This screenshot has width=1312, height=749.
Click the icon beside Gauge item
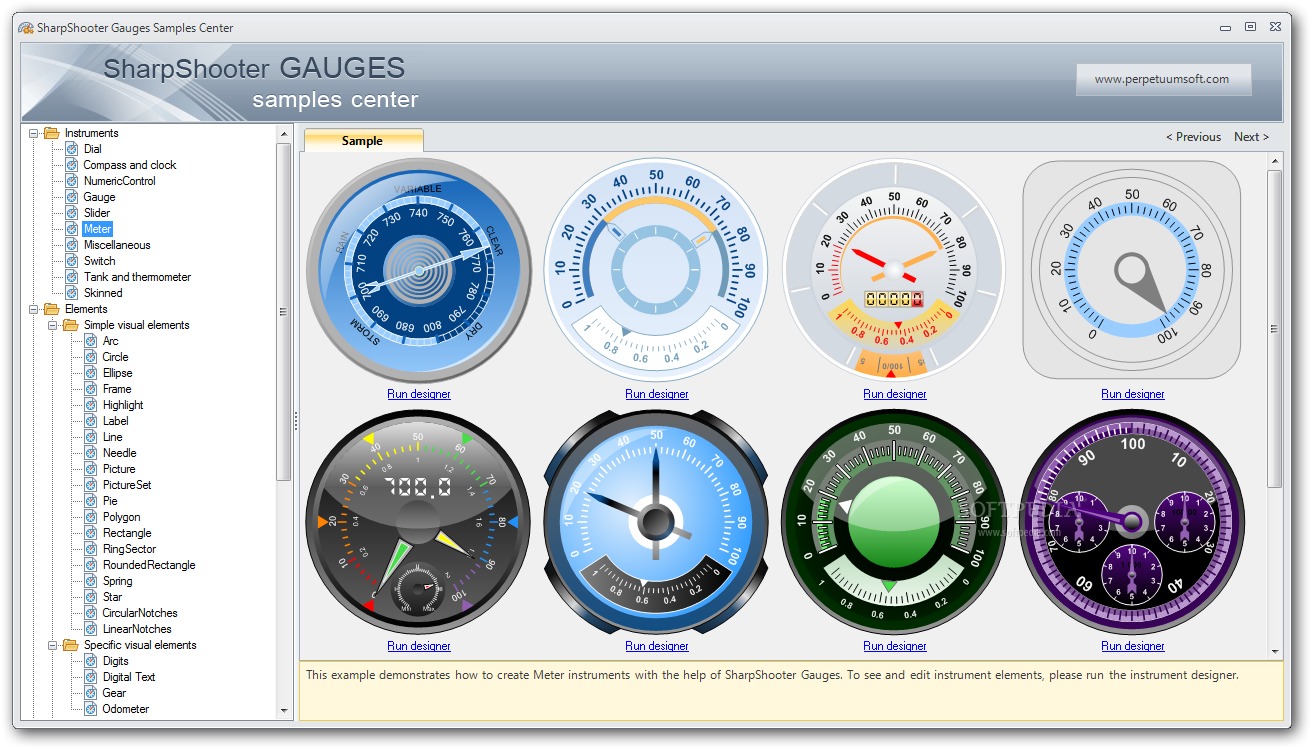click(x=72, y=197)
